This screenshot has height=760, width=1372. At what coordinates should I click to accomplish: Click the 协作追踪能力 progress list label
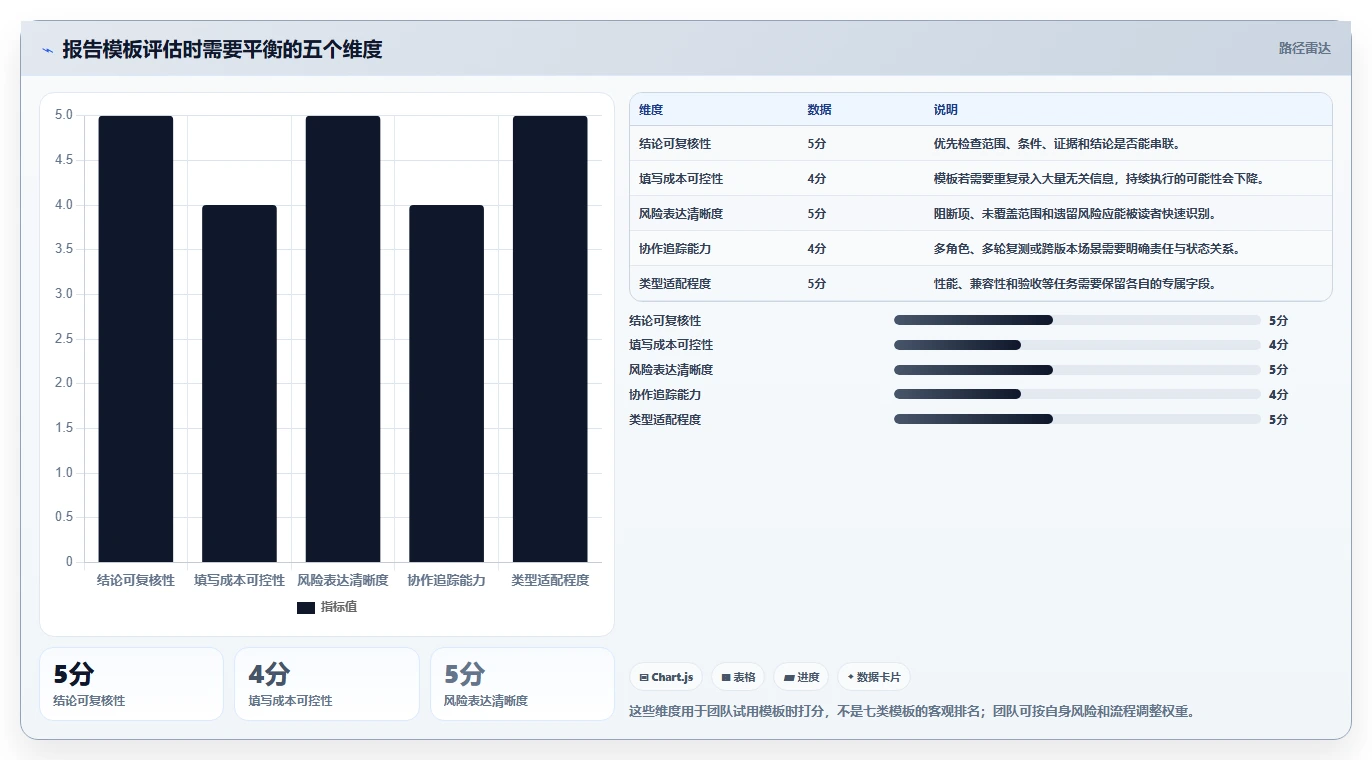665,395
